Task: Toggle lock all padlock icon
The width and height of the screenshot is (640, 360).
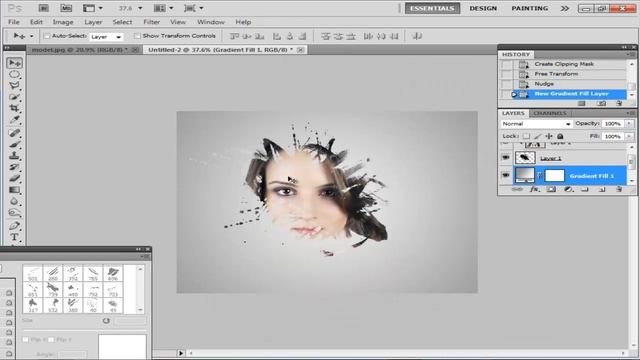Action: click(560, 136)
